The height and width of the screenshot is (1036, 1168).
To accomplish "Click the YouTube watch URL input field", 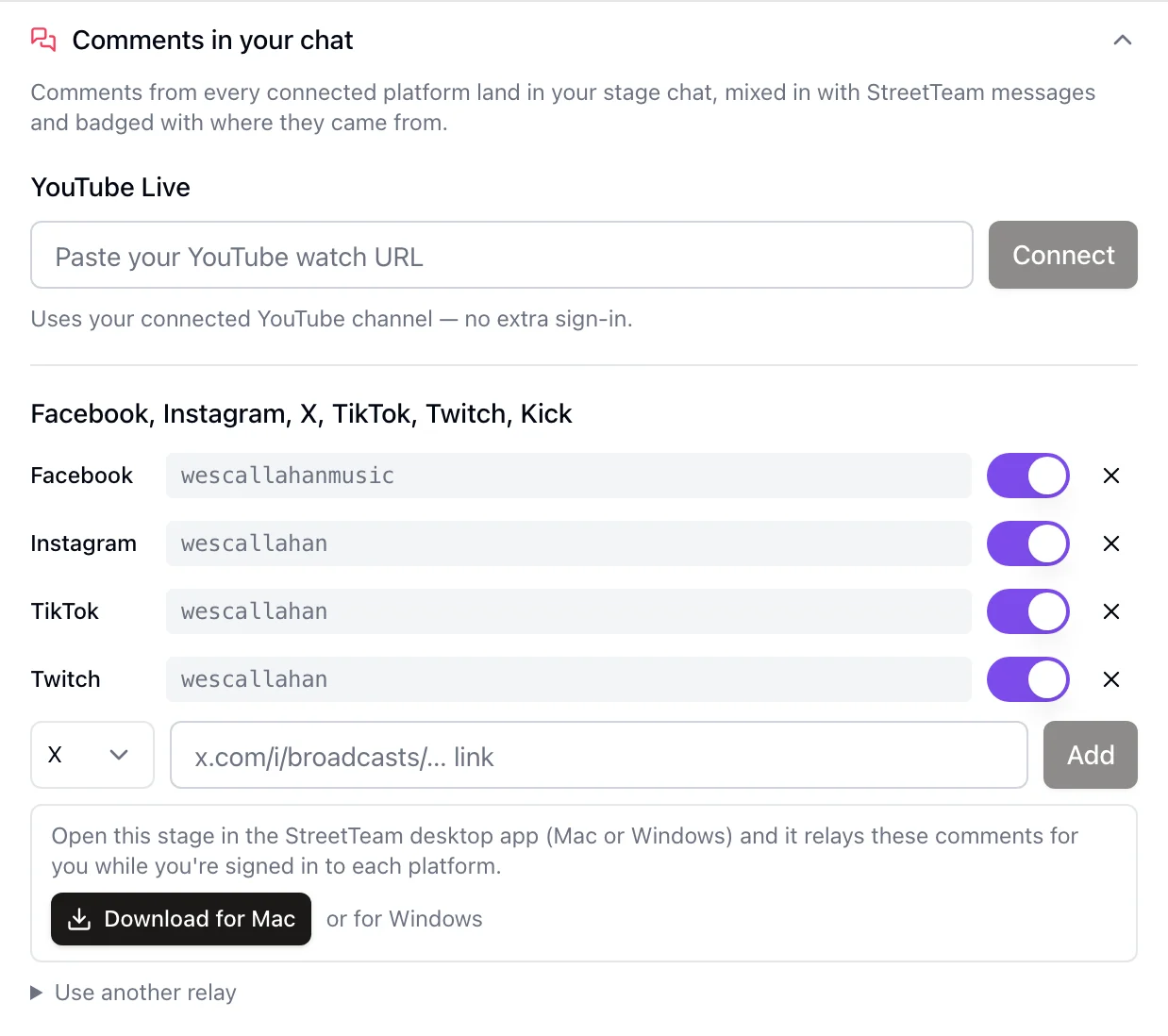I will pyautogui.click(x=502, y=255).
